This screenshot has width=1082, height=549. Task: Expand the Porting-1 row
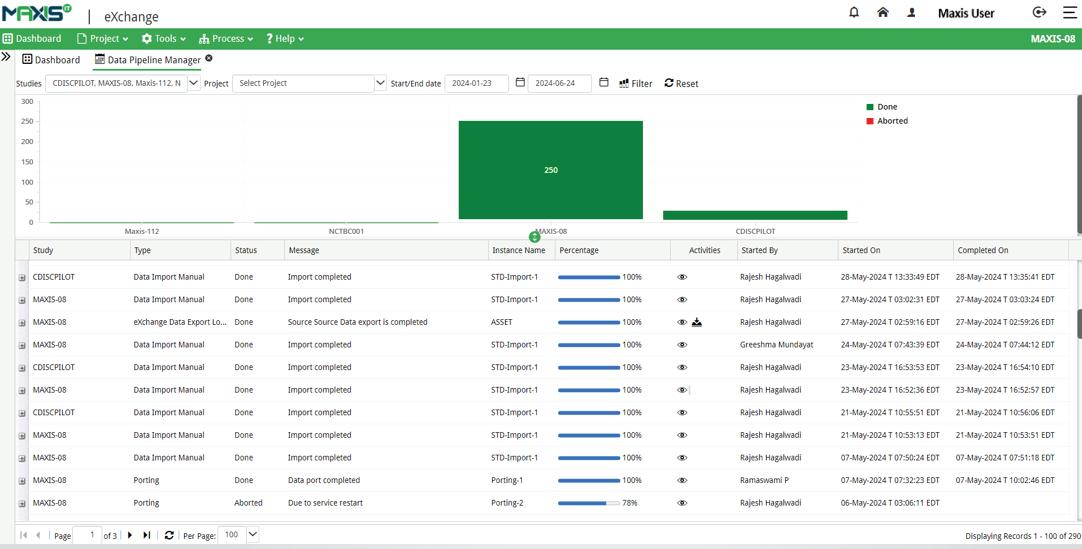pyautogui.click(x=22, y=481)
